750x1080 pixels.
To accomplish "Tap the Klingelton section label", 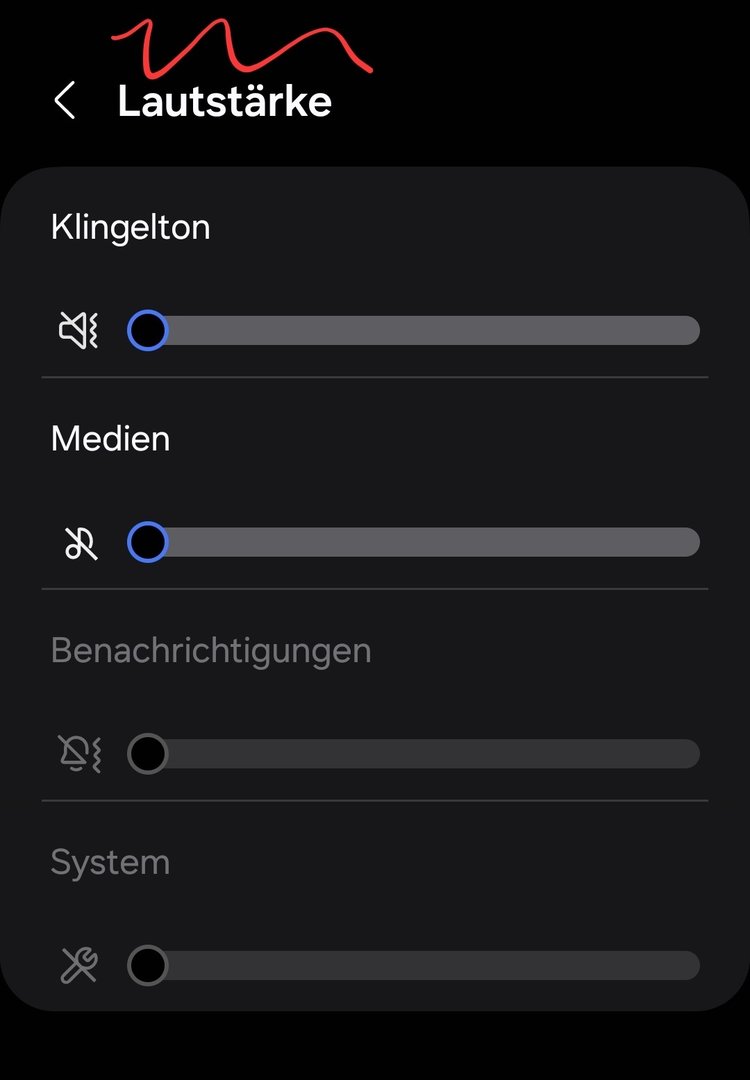I will point(130,227).
